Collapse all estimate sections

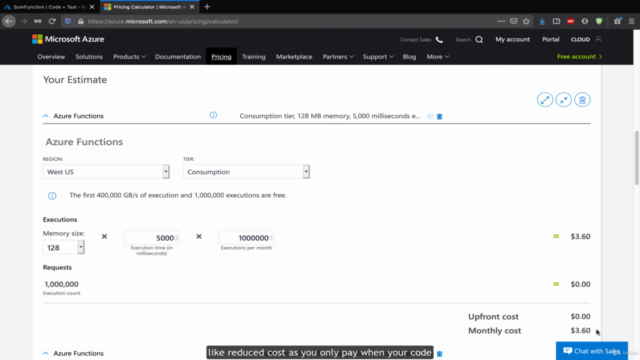[x=564, y=100]
